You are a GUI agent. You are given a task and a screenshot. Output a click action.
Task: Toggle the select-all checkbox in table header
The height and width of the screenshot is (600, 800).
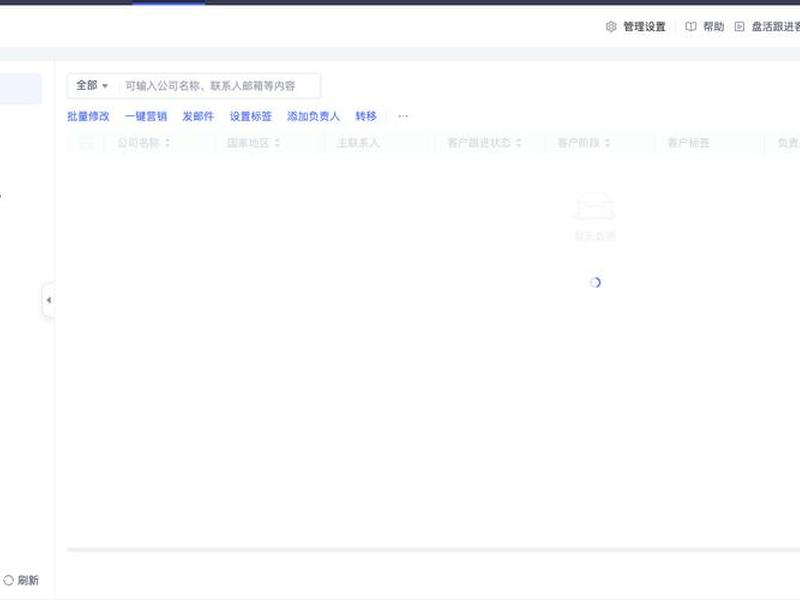85,143
